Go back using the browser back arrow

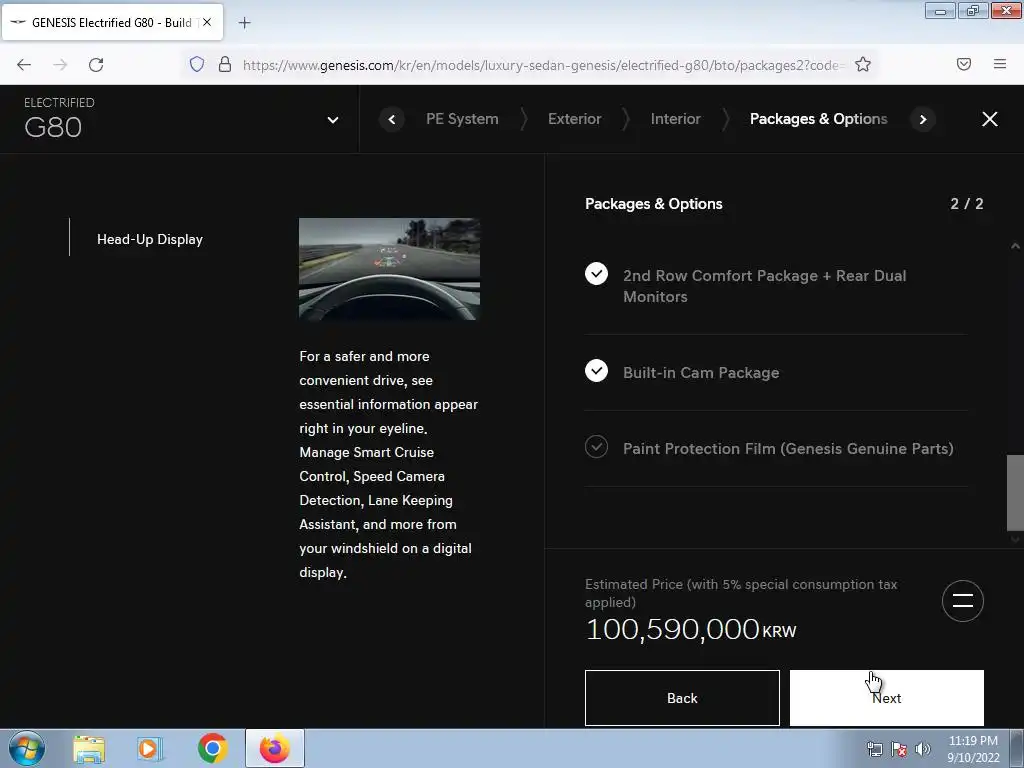[x=24, y=65]
